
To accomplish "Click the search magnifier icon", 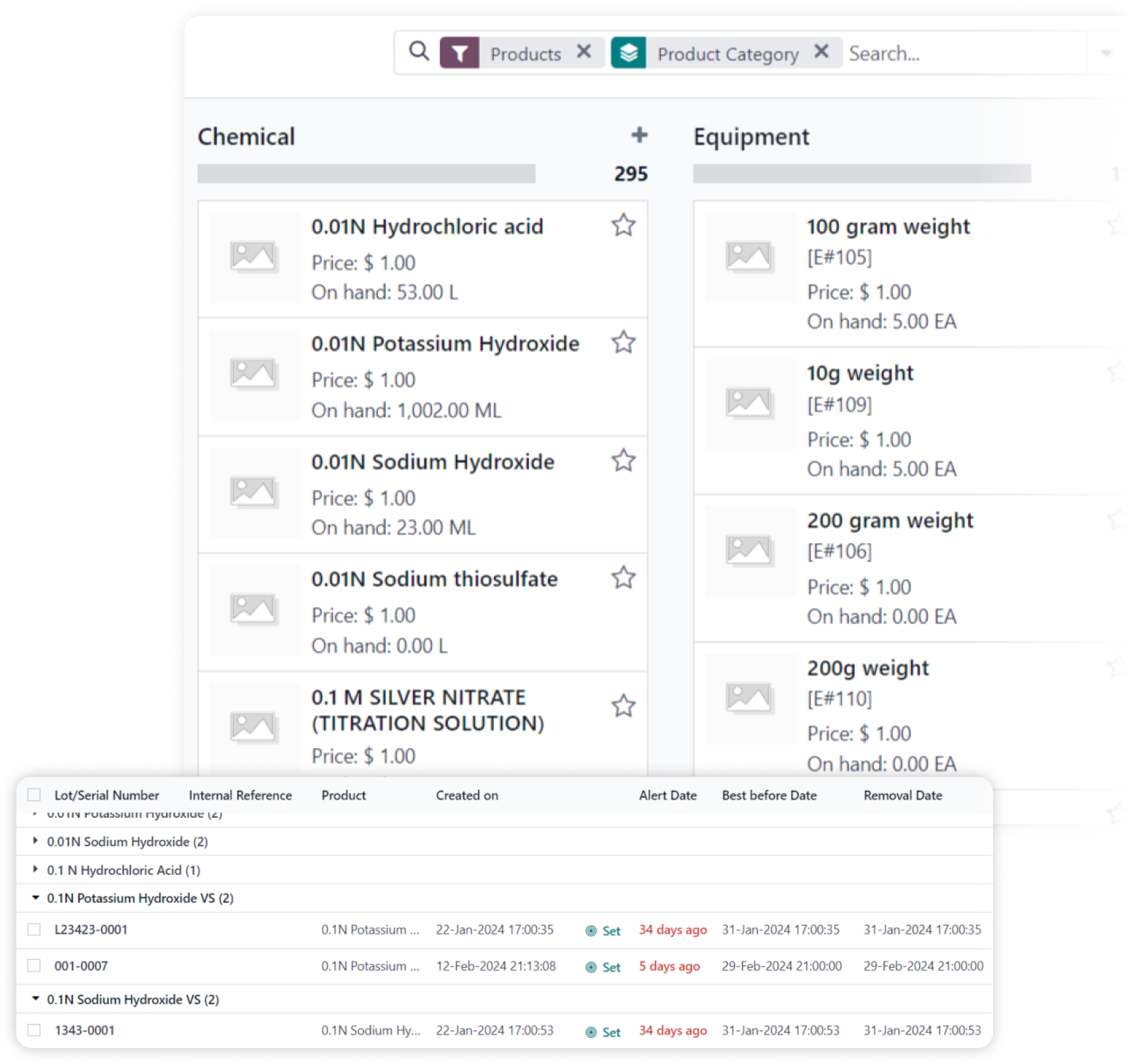I will point(419,52).
